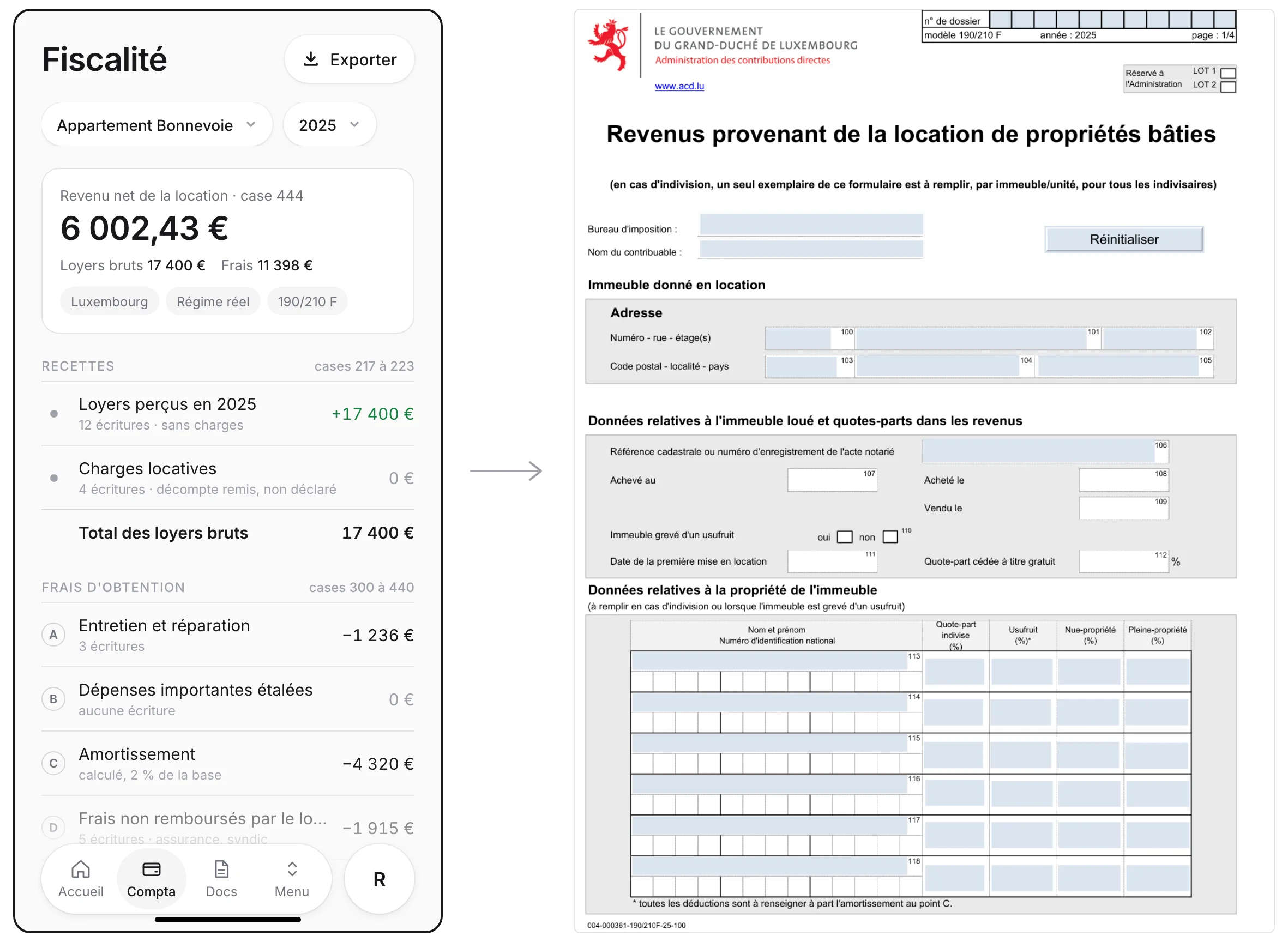Image resolution: width=1288 pixels, height=942 pixels.
Task: Switch to the Docs tab
Action: [x=221, y=879]
